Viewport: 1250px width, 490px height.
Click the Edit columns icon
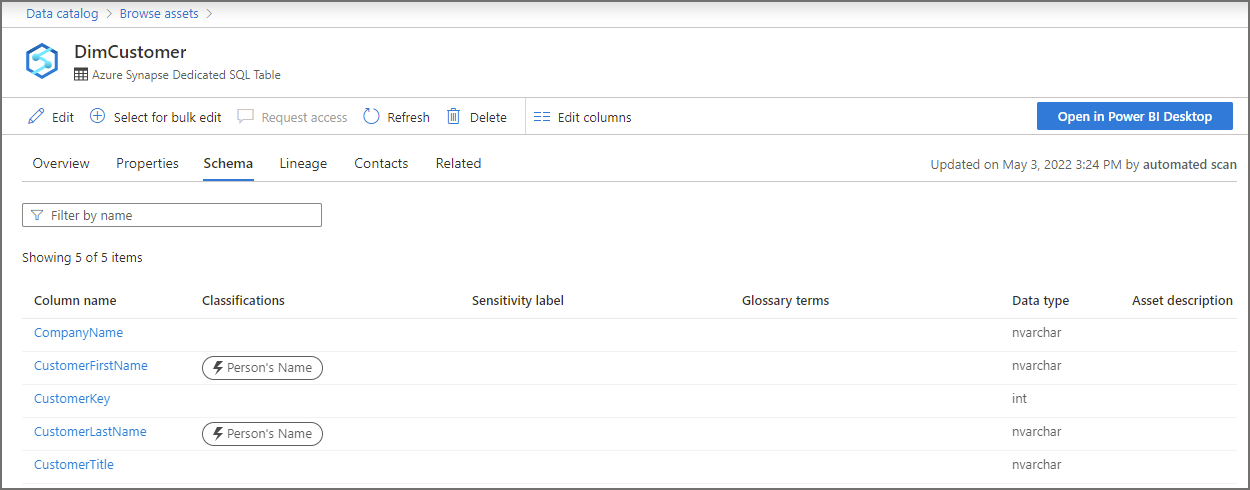542,117
